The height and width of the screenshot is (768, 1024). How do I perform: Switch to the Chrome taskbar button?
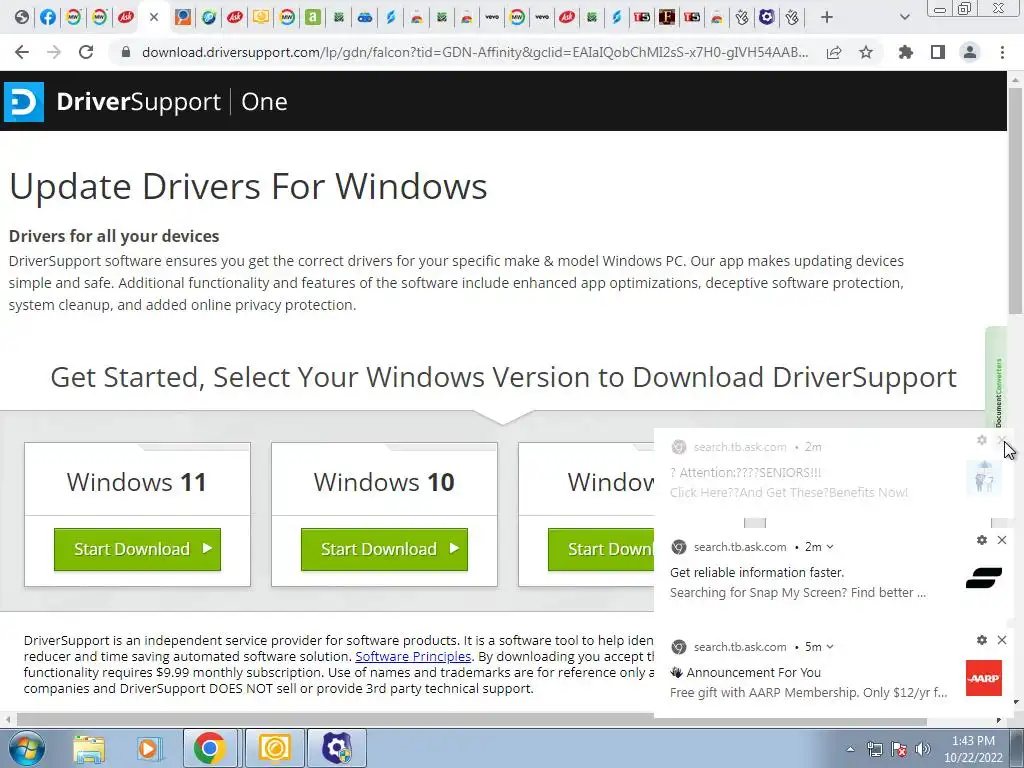pyautogui.click(x=209, y=748)
